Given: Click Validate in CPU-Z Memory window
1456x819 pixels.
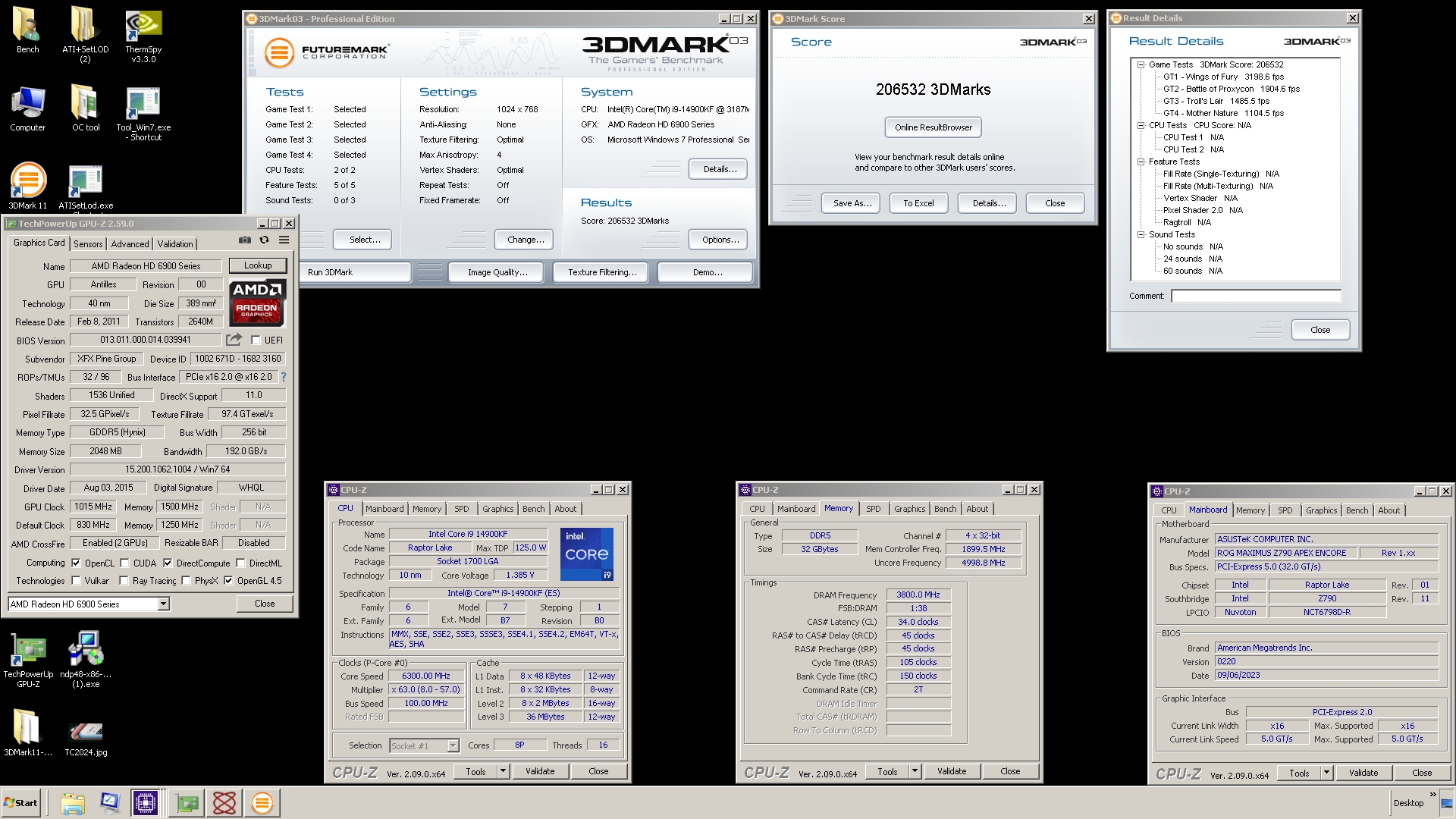Looking at the screenshot, I should point(952,771).
